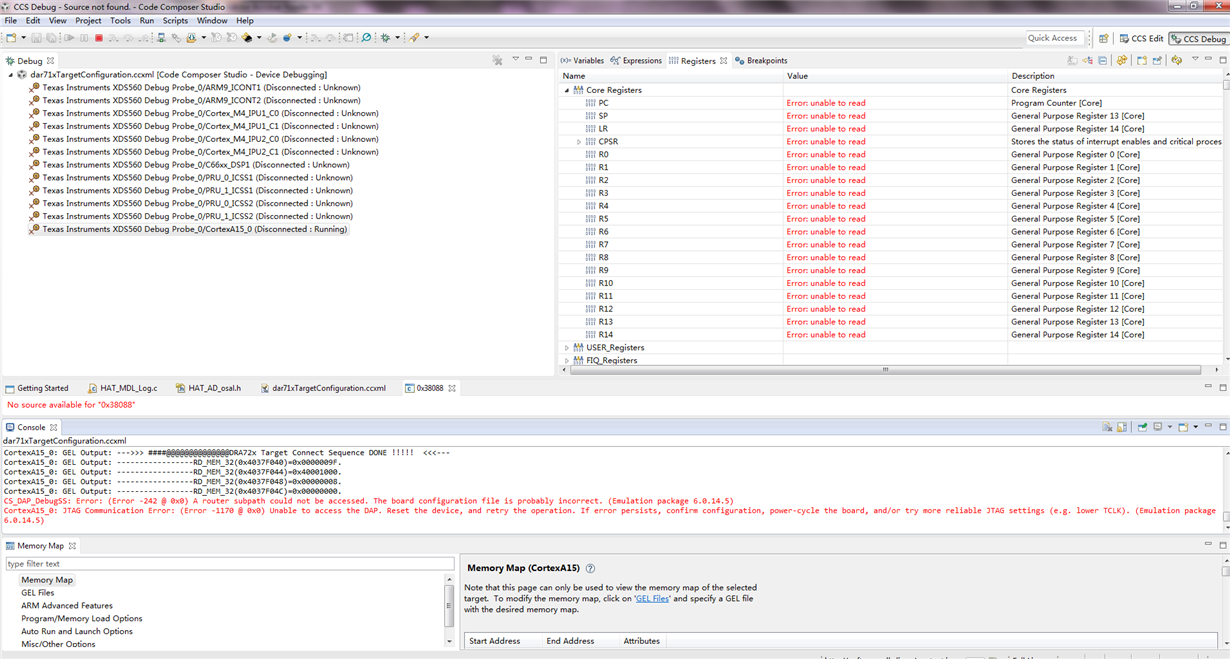1230x659 pixels.
Task: Click the help question mark beside Memory Map
Action: tap(590, 568)
